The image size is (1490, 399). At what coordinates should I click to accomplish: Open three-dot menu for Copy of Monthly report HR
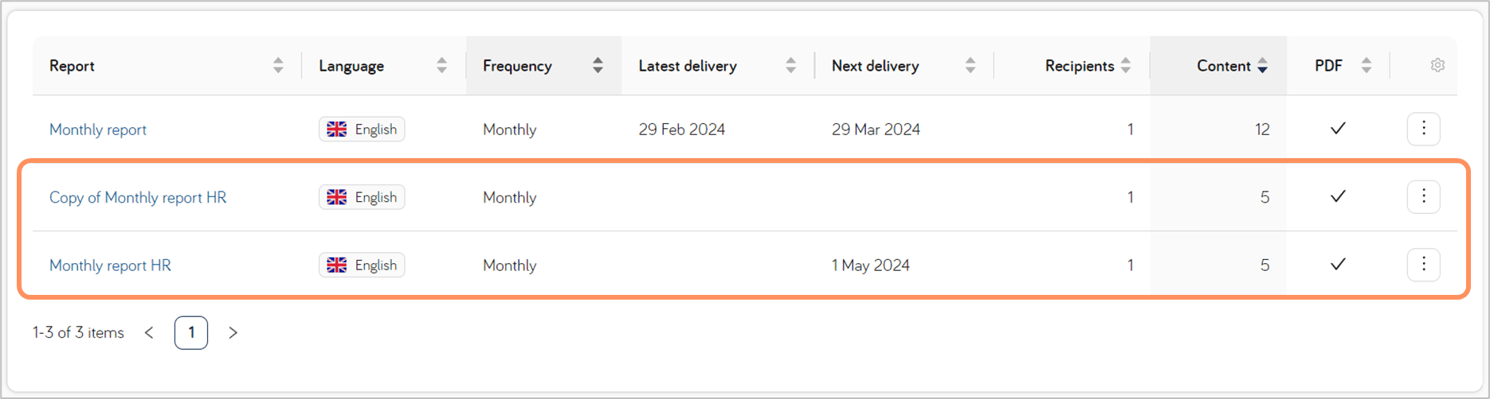click(x=1423, y=197)
